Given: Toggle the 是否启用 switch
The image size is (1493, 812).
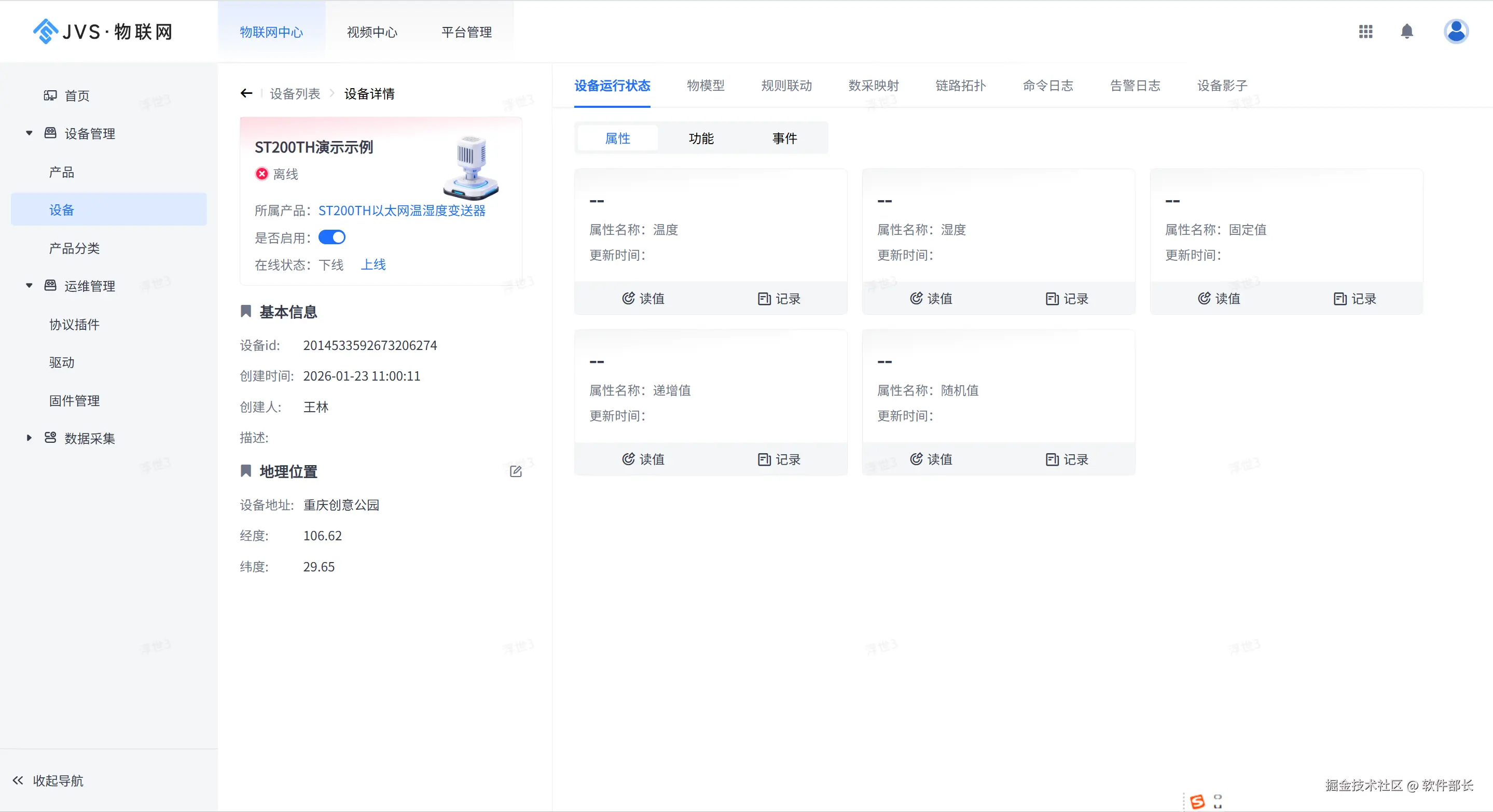Looking at the screenshot, I should 332,237.
